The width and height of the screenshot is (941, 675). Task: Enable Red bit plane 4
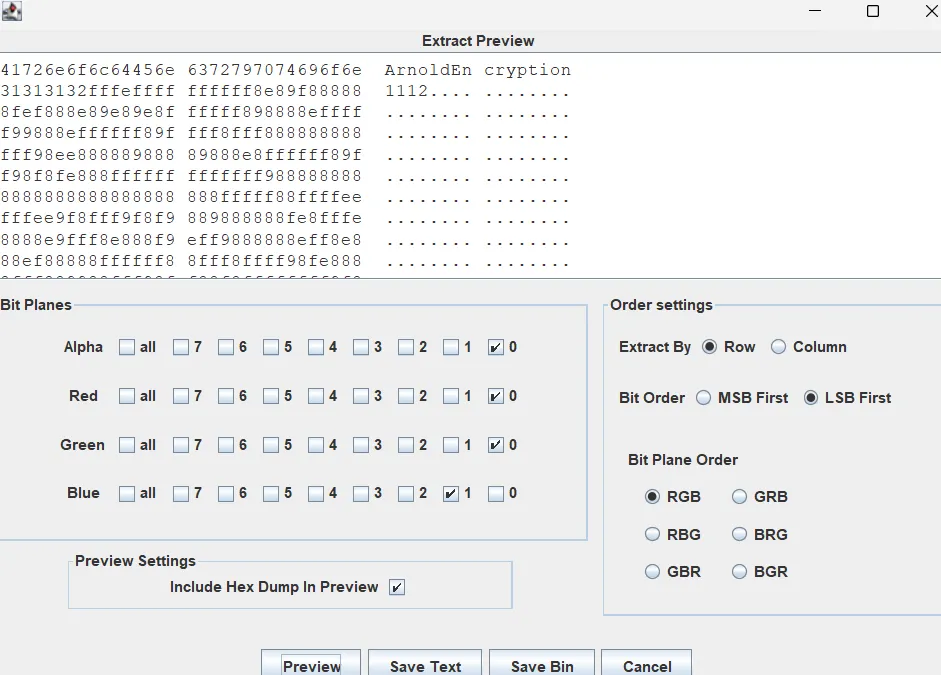(316, 396)
